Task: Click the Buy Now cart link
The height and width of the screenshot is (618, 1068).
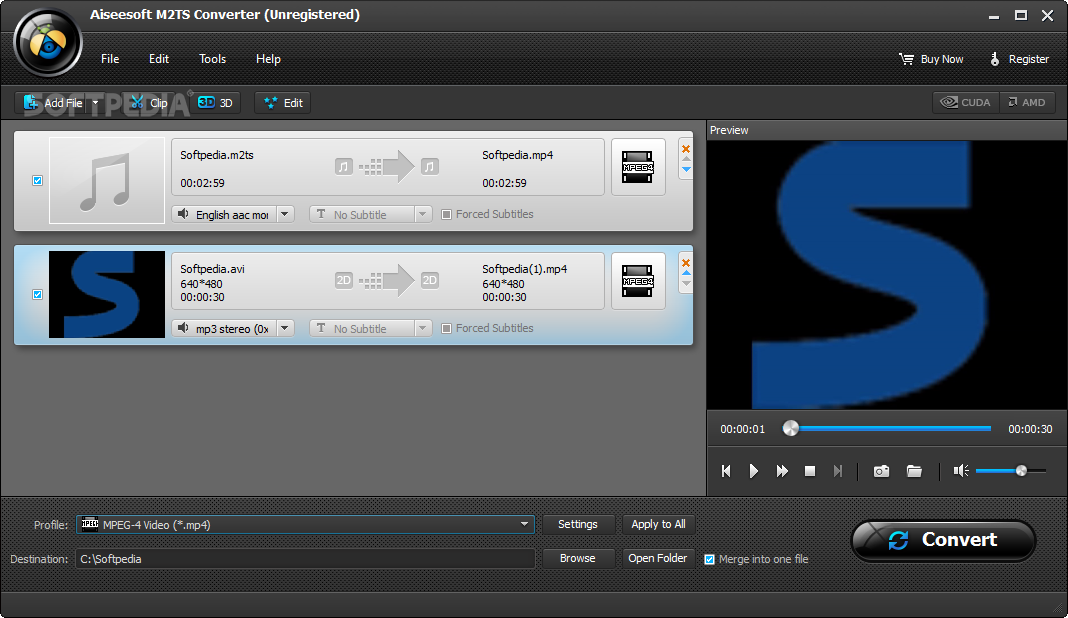Action: pyautogui.click(x=931, y=59)
